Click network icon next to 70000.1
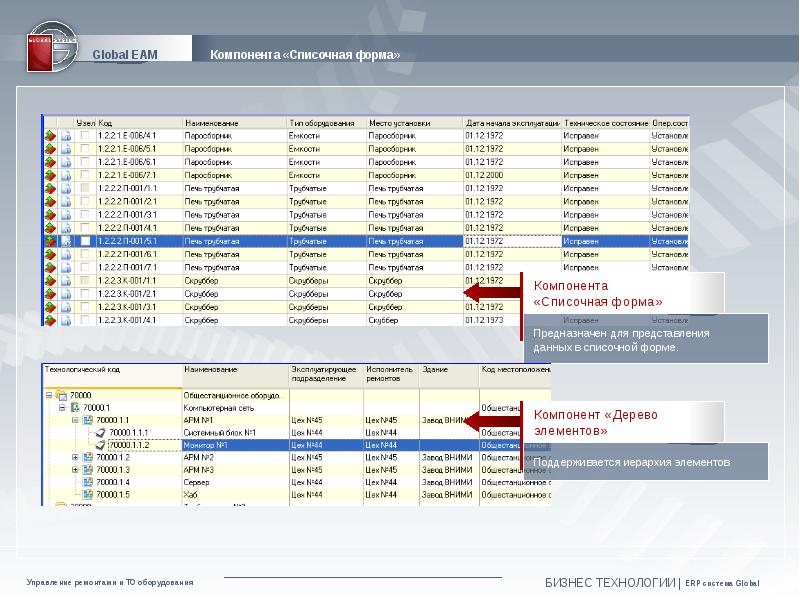The height and width of the screenshot is (600, 800). coord(74,408)
